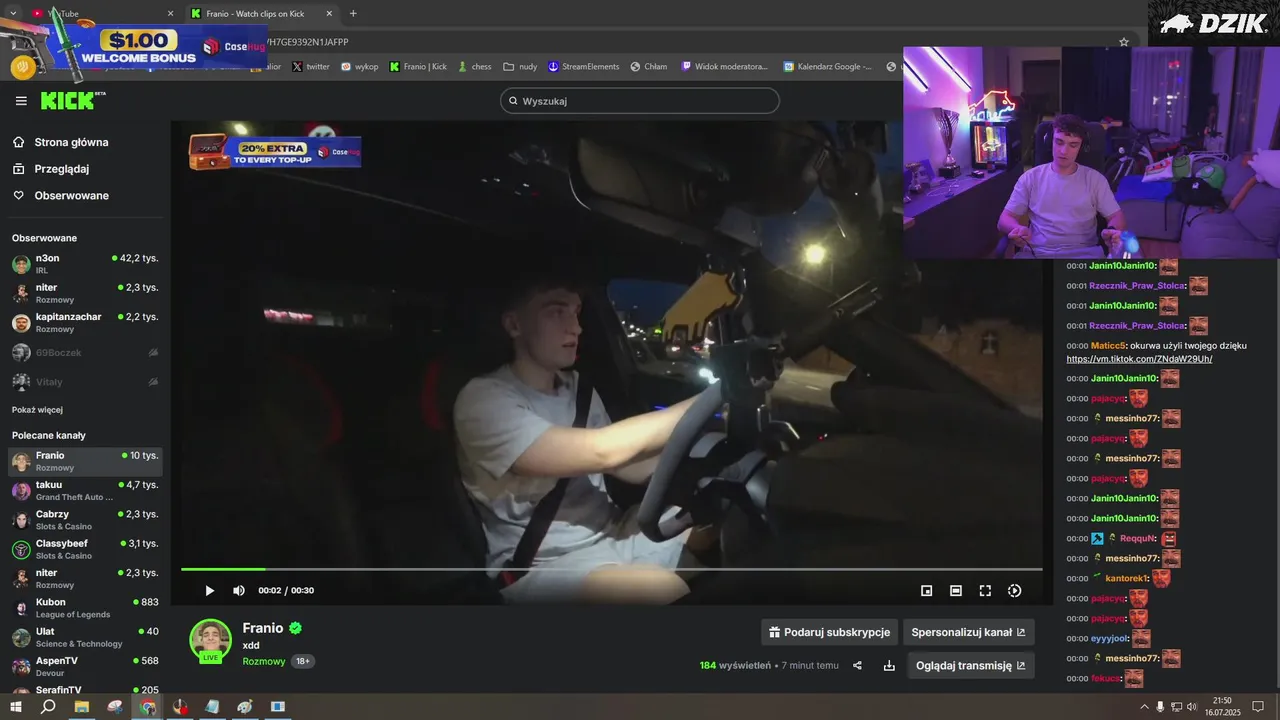Viewport: 1280px width, 720px height.
Task: Open the twitter bookmark
Action: [x=311, y=67]
